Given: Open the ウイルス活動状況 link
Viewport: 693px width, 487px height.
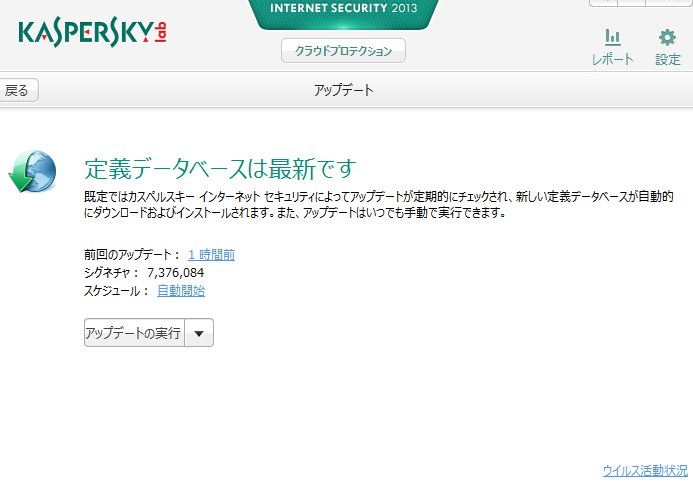Looking at the screenshot, I should pyautogui.click(x=645, y=470).
